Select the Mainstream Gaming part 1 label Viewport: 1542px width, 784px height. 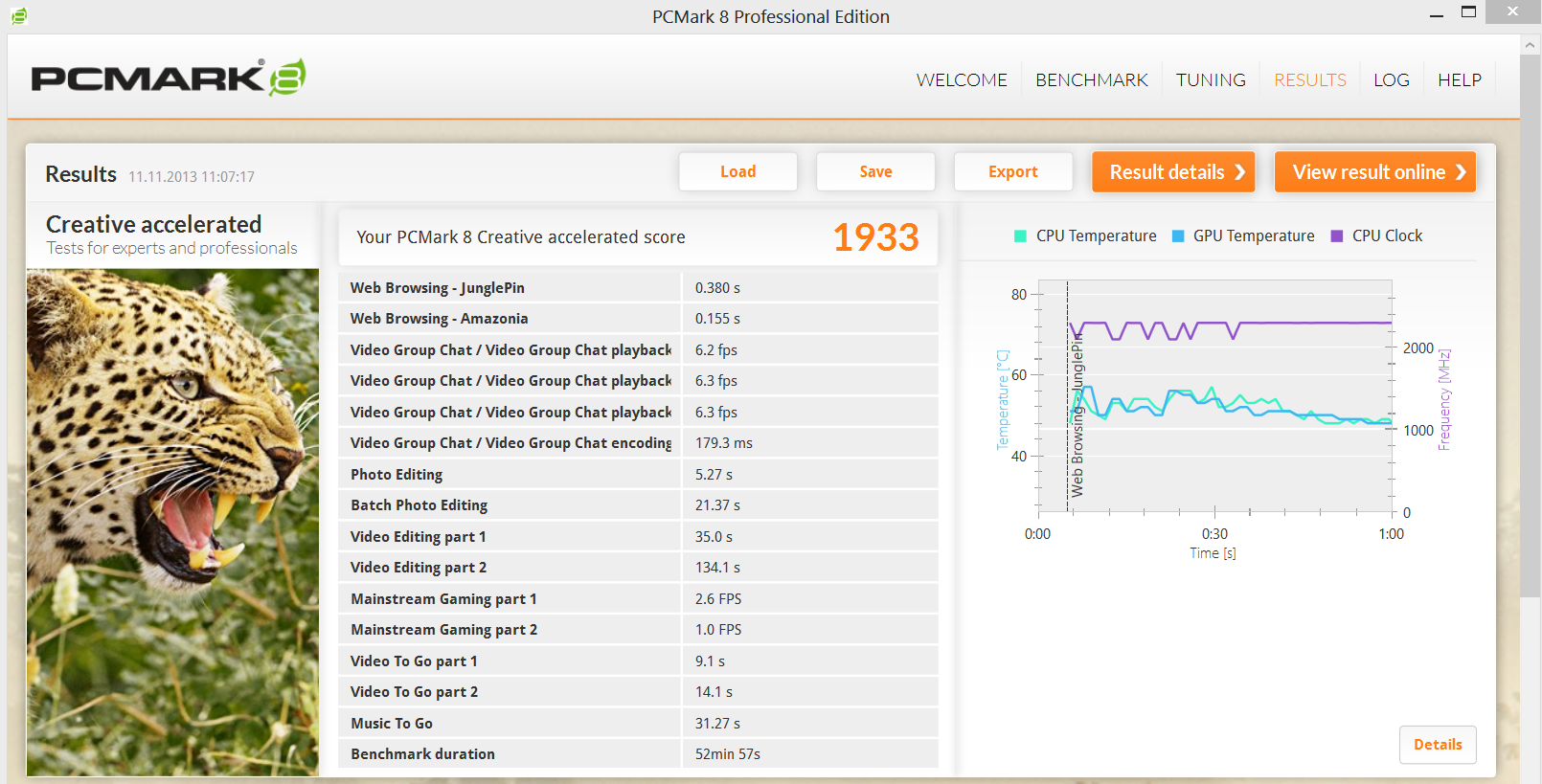443,599
